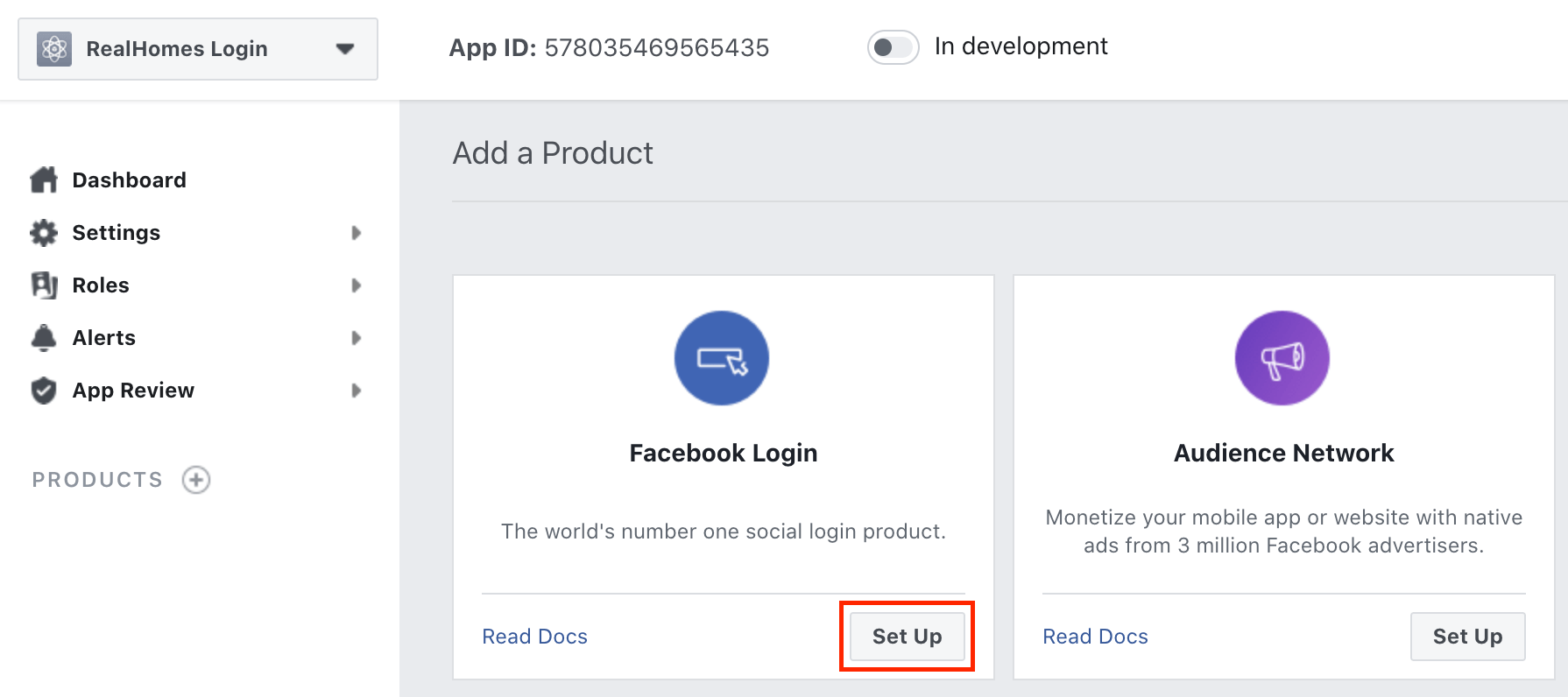Screen dimensions: 1568x697
Task: Open the RealHomes Login app selector dropdown
Action: click(198, 49)
